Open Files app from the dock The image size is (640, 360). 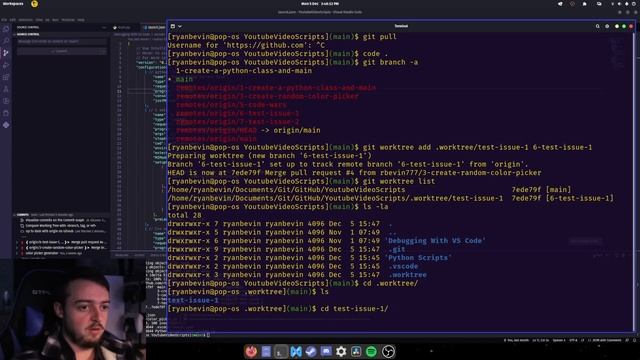point(266,351)
